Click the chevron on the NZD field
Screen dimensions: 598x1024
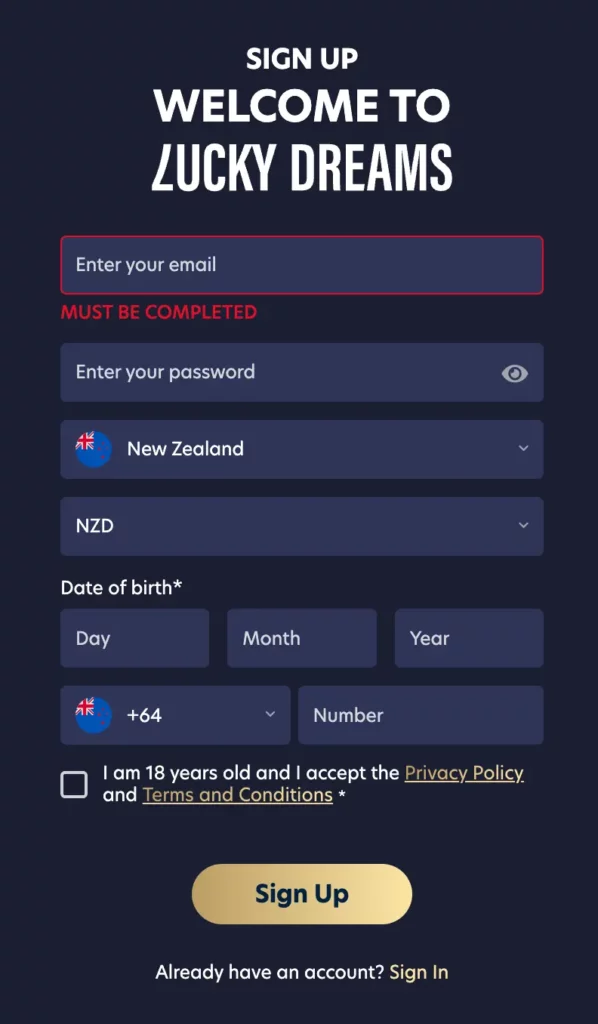tap(523, 527)
